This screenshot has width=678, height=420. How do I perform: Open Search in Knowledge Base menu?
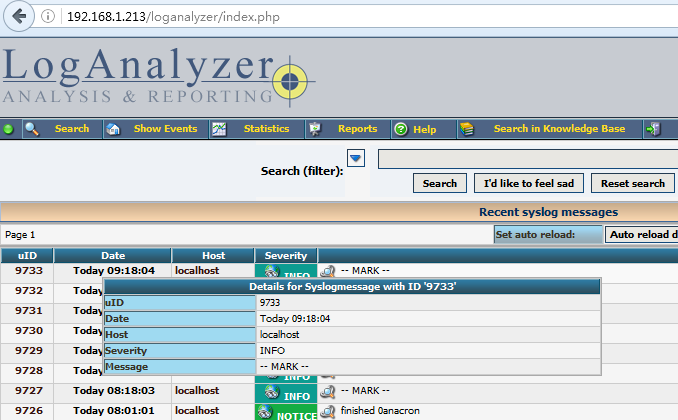coord(559,129)
